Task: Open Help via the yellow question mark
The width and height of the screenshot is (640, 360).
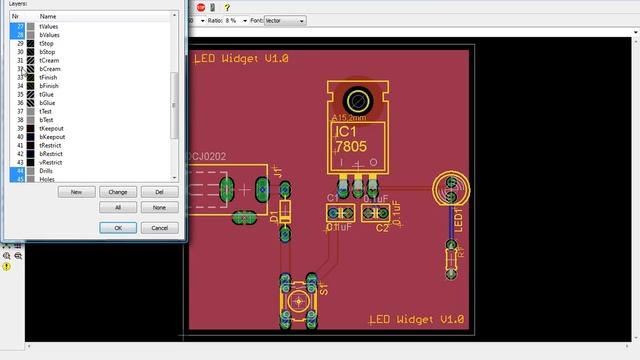Action: (x=227, y=7)
